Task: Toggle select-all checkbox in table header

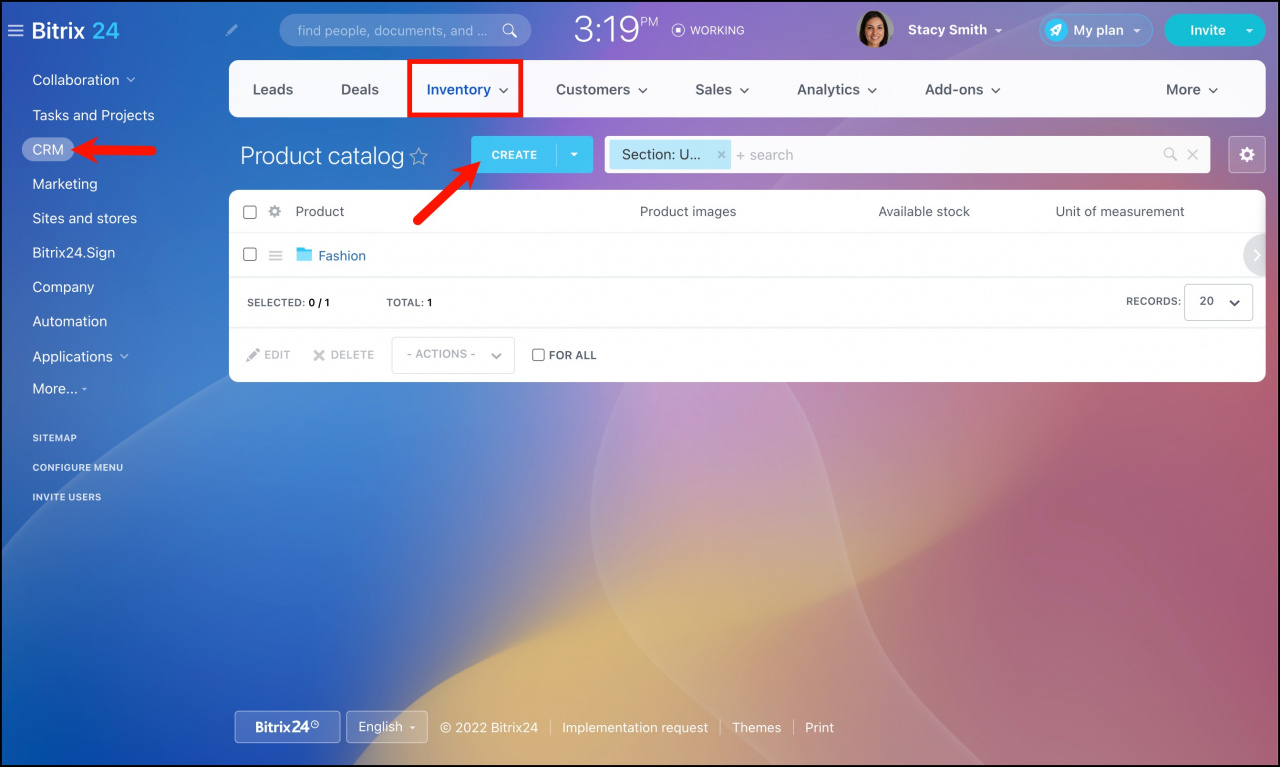Action: 250,212
